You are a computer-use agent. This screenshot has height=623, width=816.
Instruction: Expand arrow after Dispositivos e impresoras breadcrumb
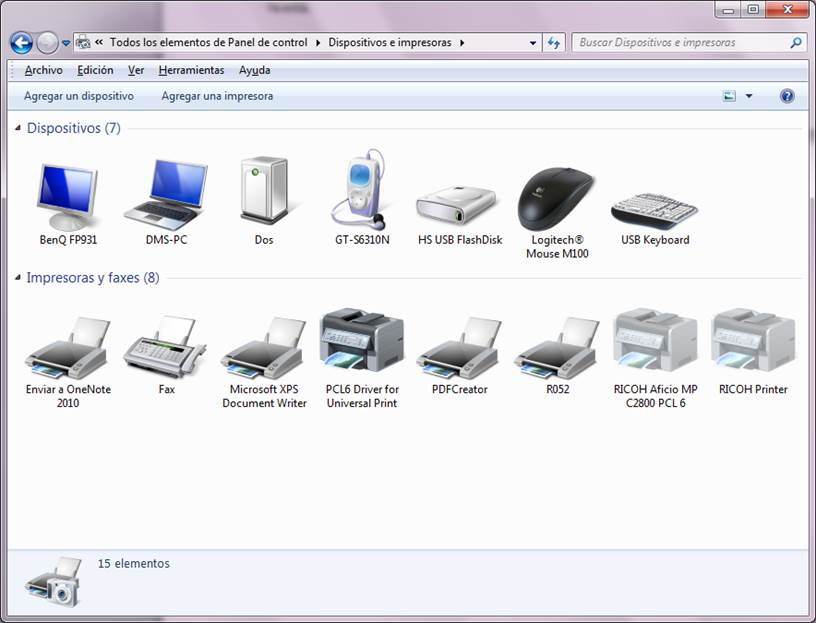(x=462, y=43)
